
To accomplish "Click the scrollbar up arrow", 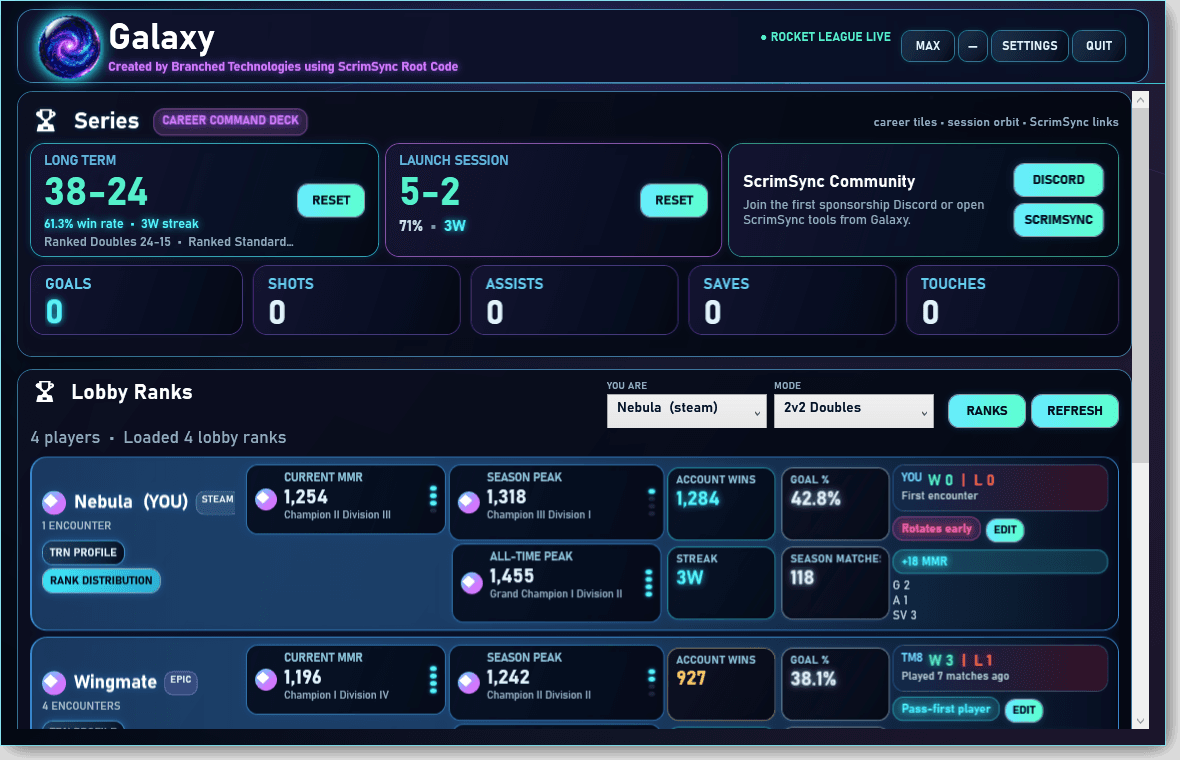I will (1140, 99).
